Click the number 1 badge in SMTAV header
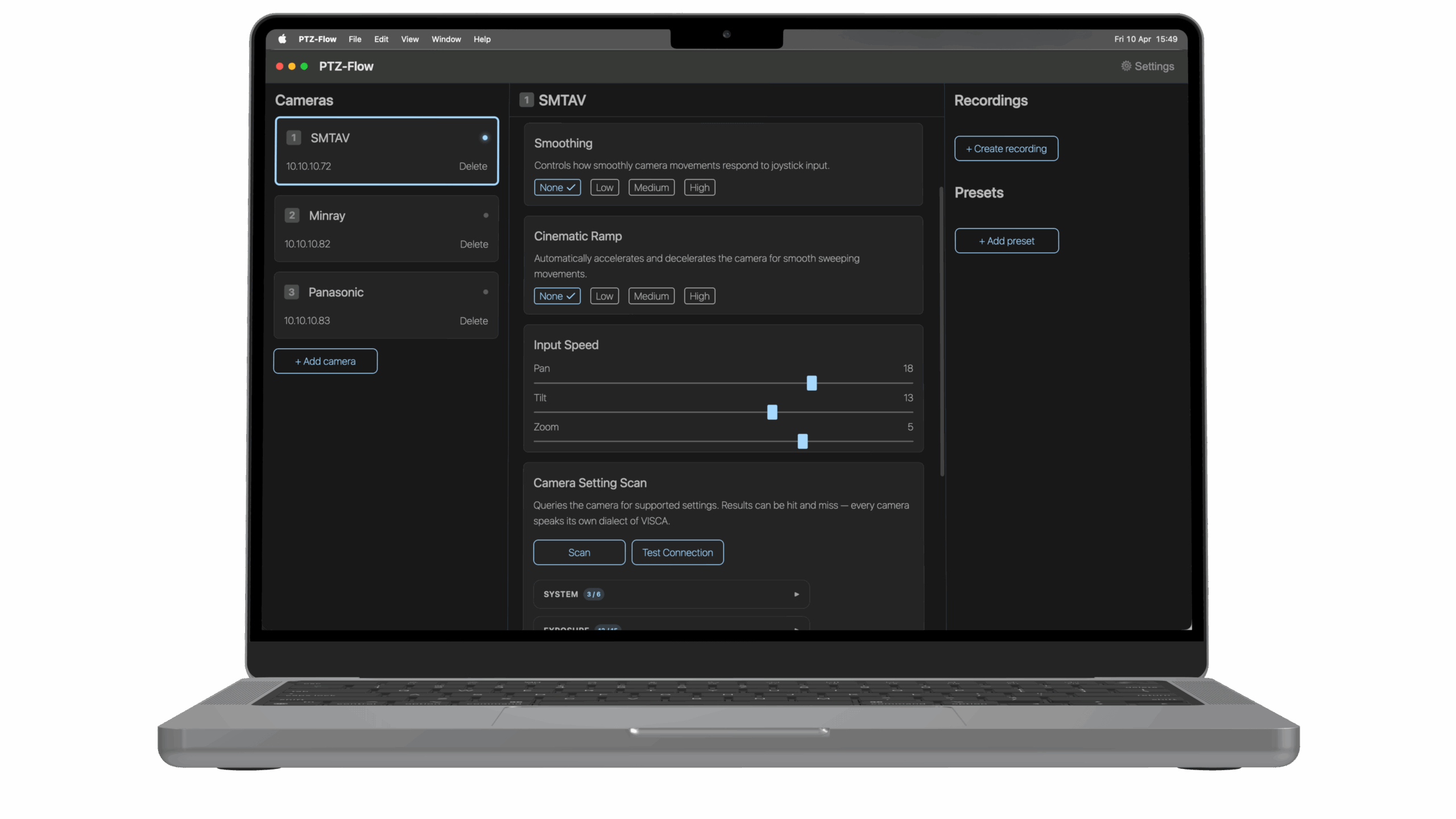 point(526,100)
